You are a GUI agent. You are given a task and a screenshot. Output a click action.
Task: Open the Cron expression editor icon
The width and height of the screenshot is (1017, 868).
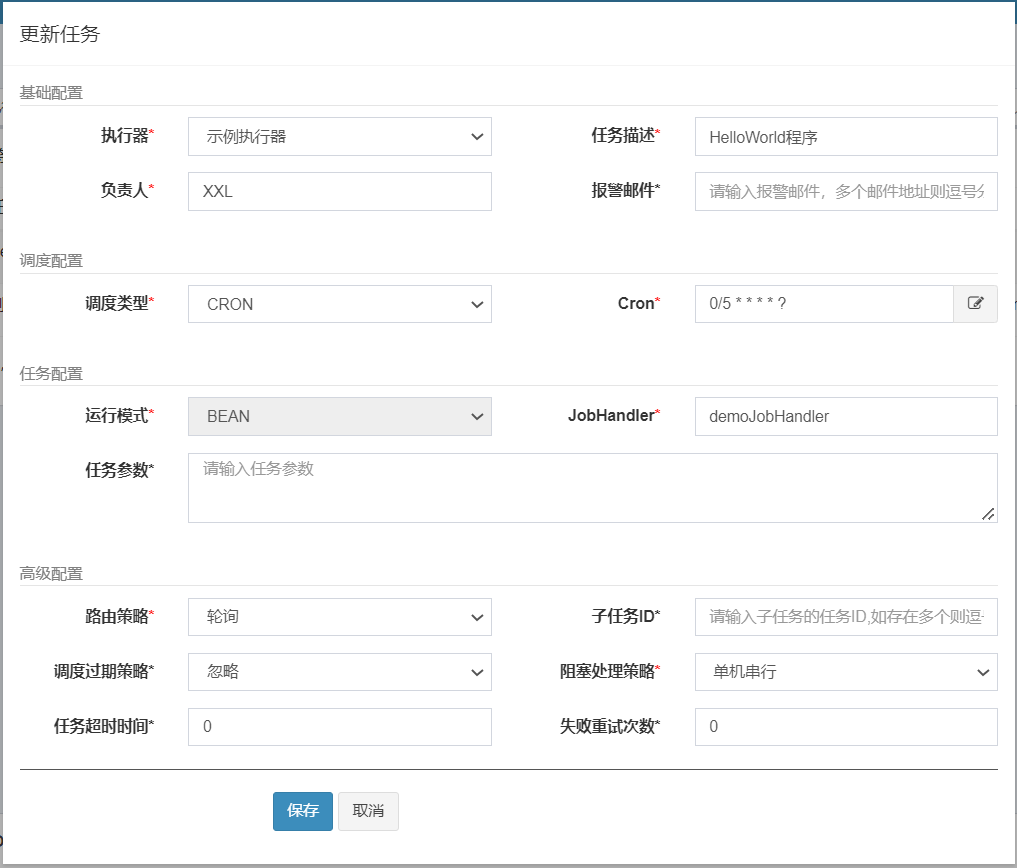(x=975, y=304)
